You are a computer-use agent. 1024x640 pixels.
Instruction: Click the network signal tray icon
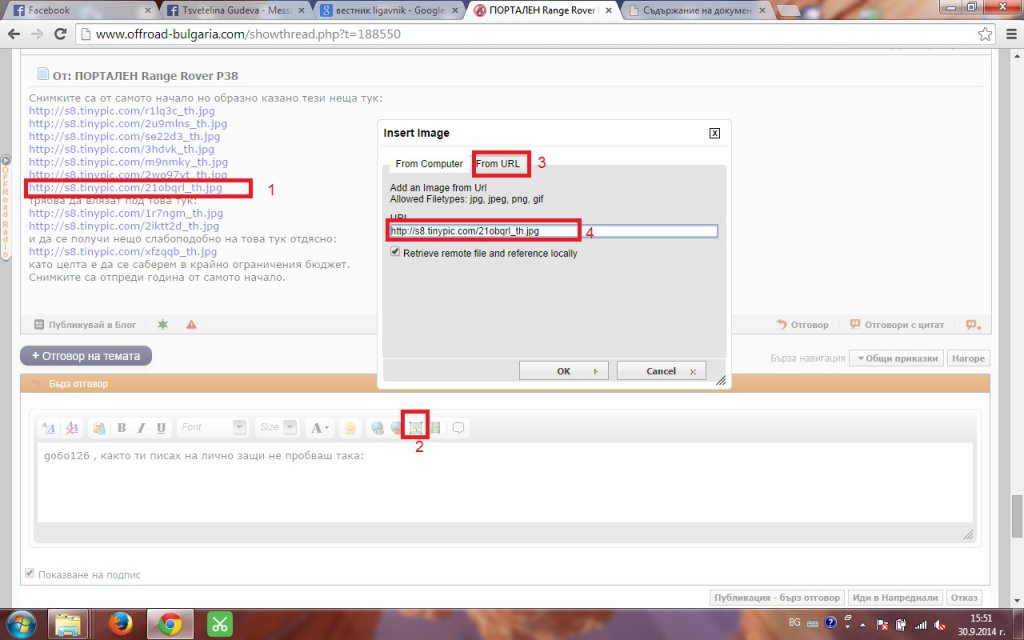coord(921,624)
